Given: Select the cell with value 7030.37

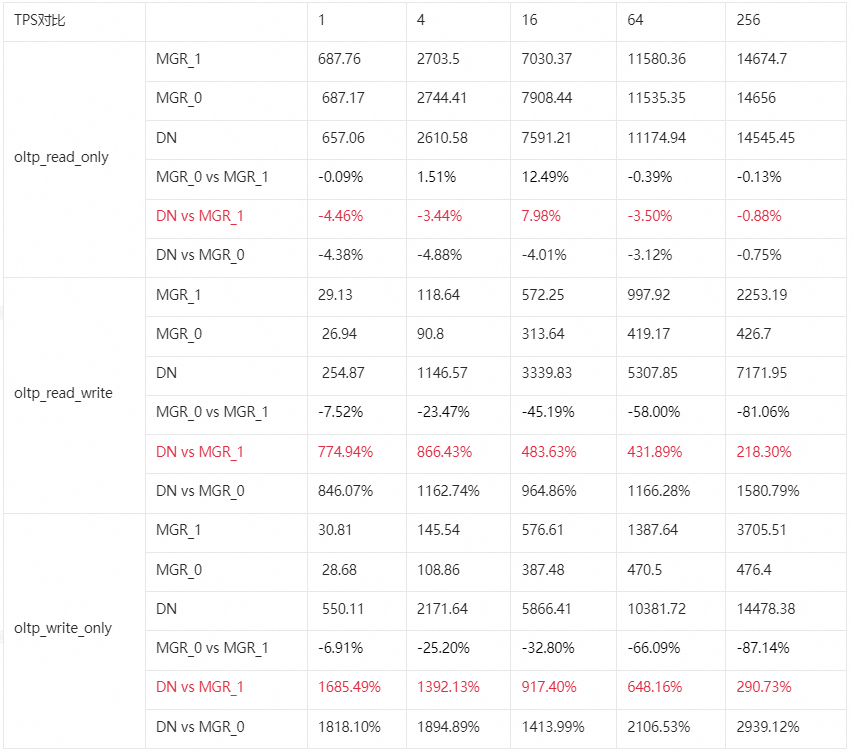Looking at the screenshot, I should [x=546, y=59].
